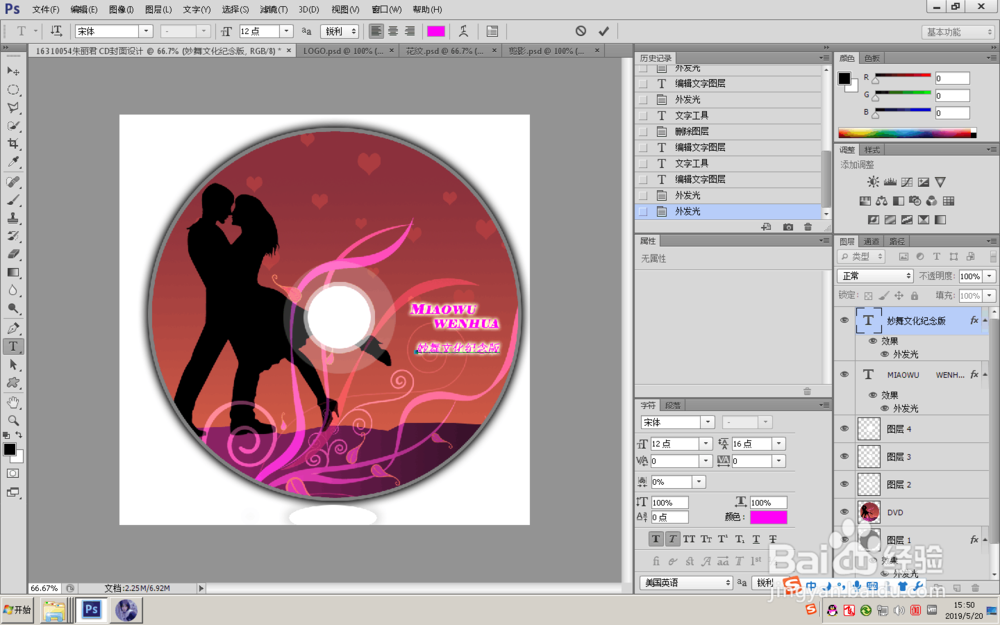Open the 滤镜(T) menu

click(274, 10)
